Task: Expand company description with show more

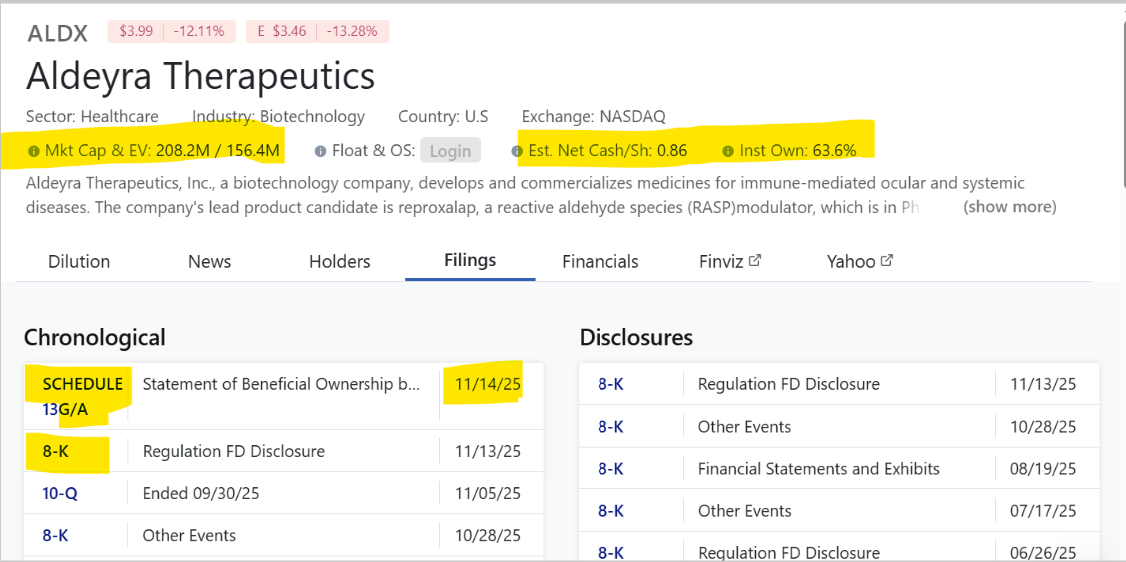Action: 1009,207
